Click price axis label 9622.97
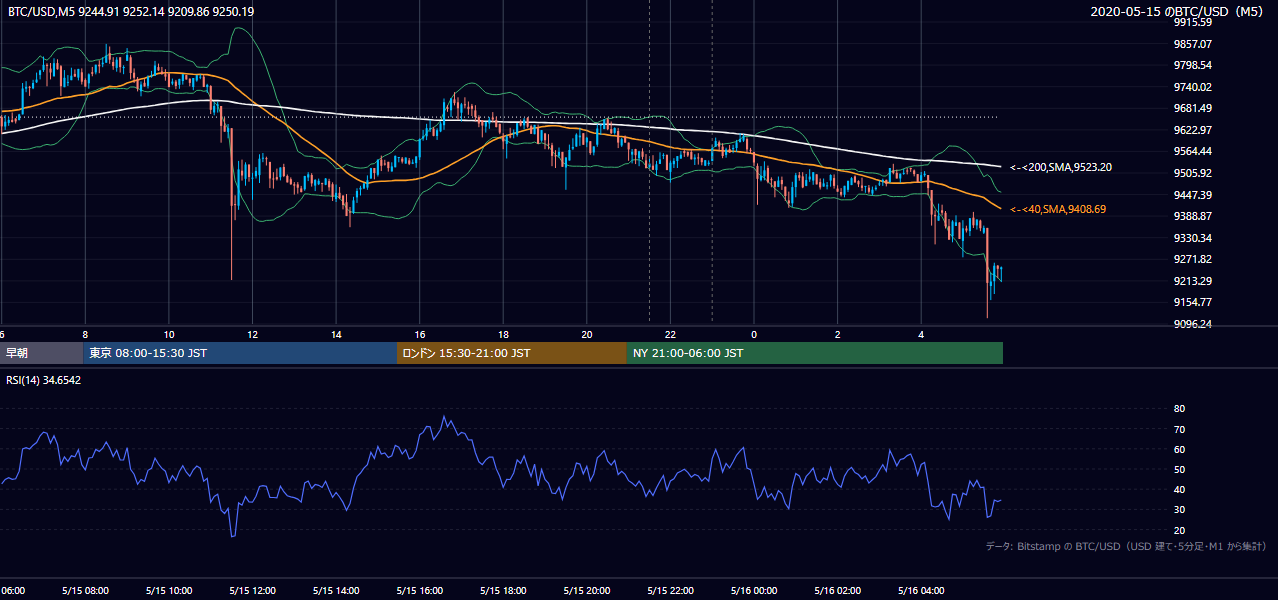1278x600 pixels. [x=1193, y=130]
